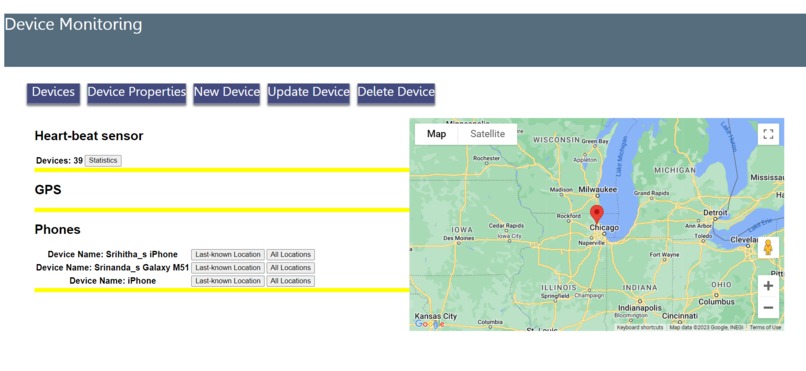The image size is (806, 371).
Task: Toggle fullscreen map view
Action: (768, 134)
